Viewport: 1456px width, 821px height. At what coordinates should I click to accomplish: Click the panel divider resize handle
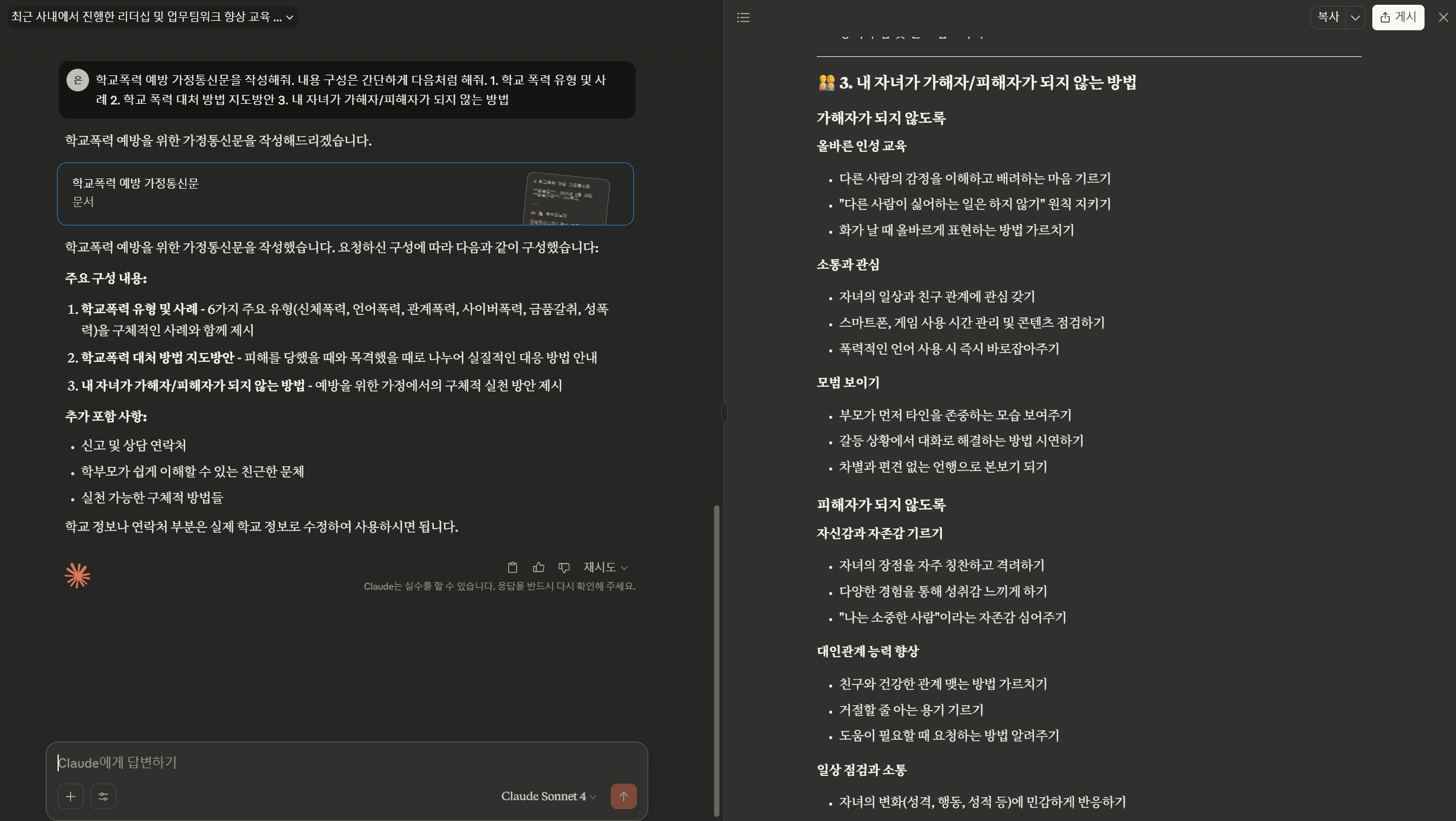coord(724,412)
